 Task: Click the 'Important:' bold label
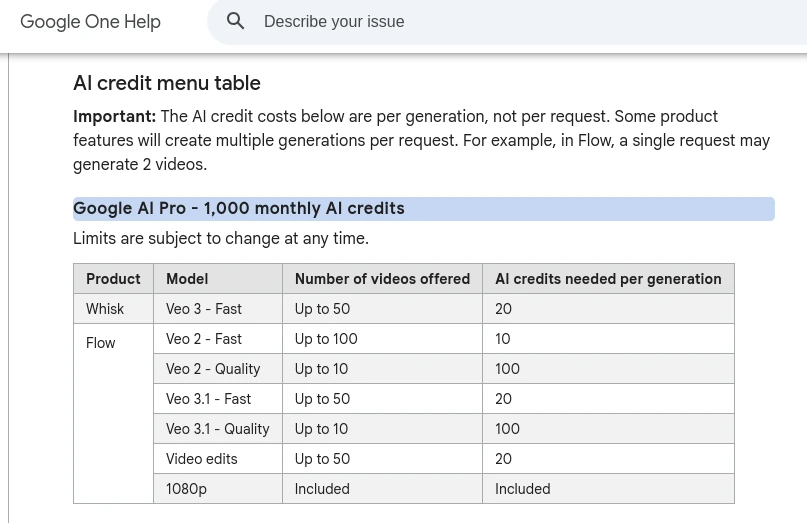[114, 116]
